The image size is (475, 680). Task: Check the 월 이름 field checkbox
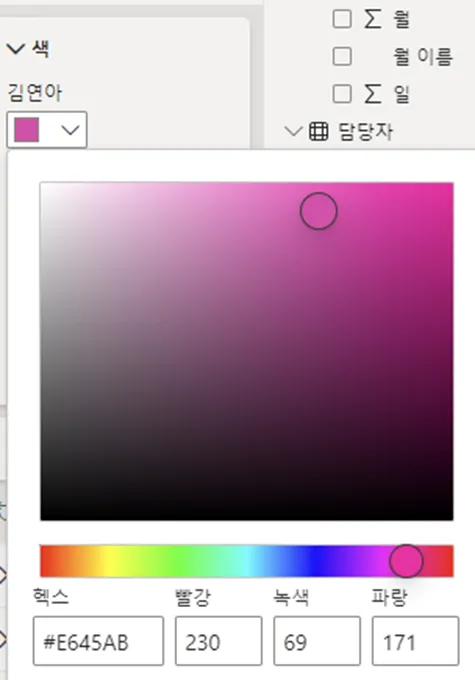(x=342, y=56)
